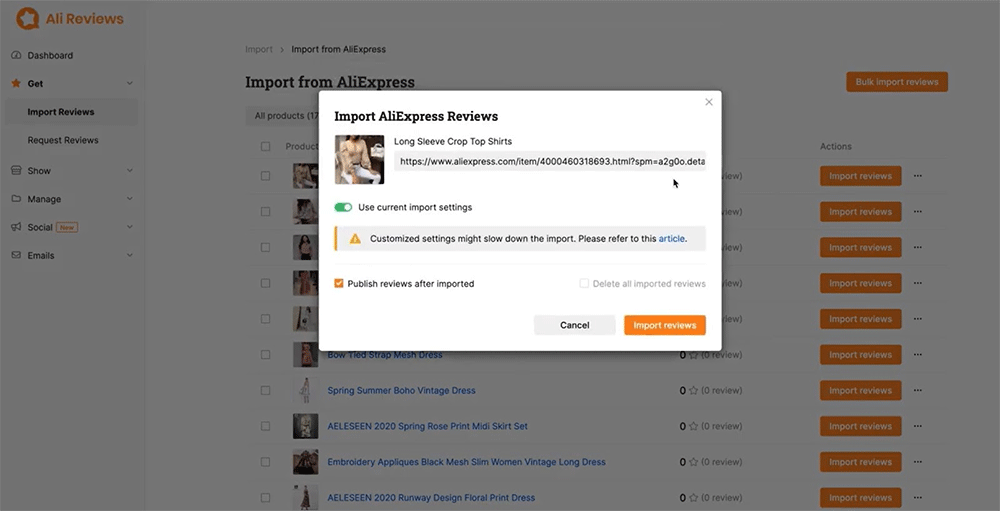The height and width of the screenshot is (511, 1000).
Task: Click the star icon next to Get
Action: [x=16, y=84]
